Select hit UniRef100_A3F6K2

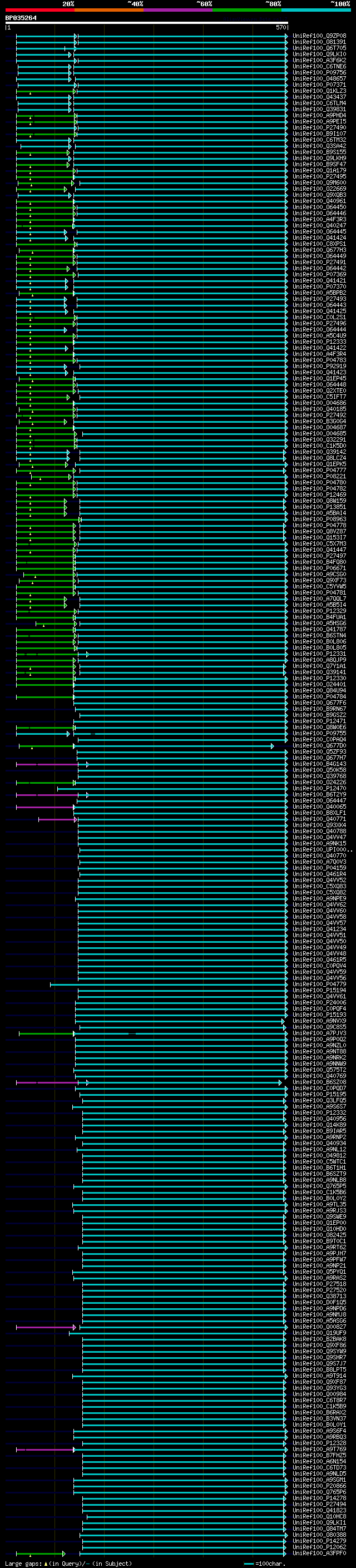point(319,60)
